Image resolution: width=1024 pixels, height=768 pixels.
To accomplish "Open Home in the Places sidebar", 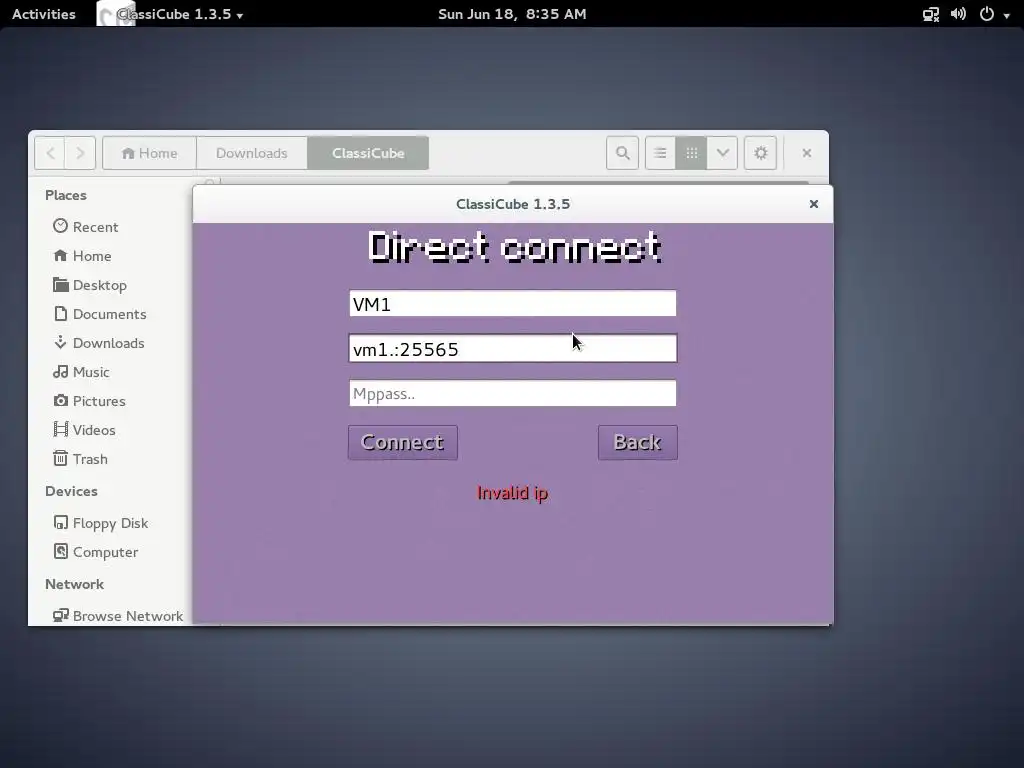I will 82,255.
